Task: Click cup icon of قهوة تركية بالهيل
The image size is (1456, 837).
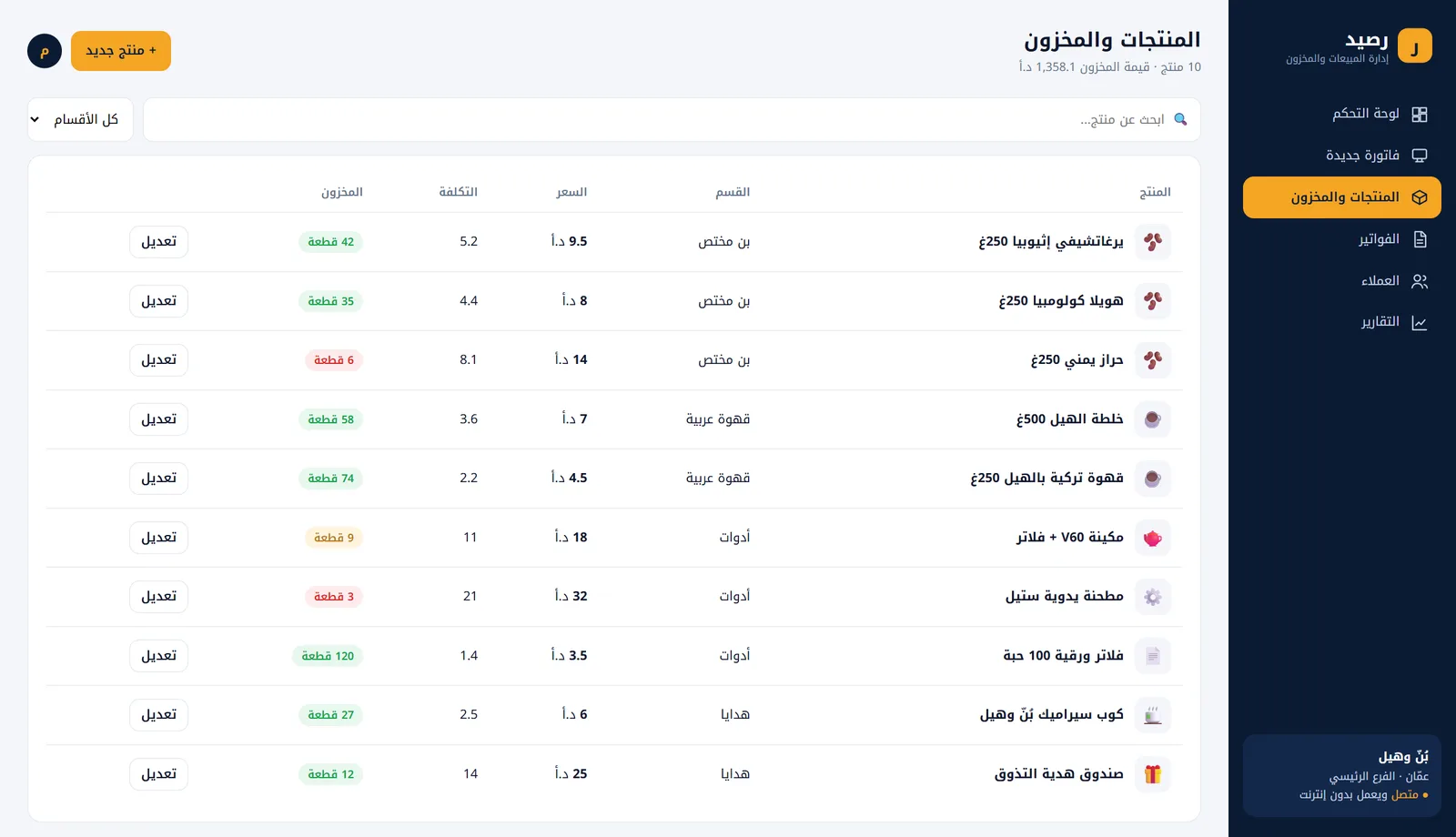Action: pyautogui.click(x=1153, y=479)
